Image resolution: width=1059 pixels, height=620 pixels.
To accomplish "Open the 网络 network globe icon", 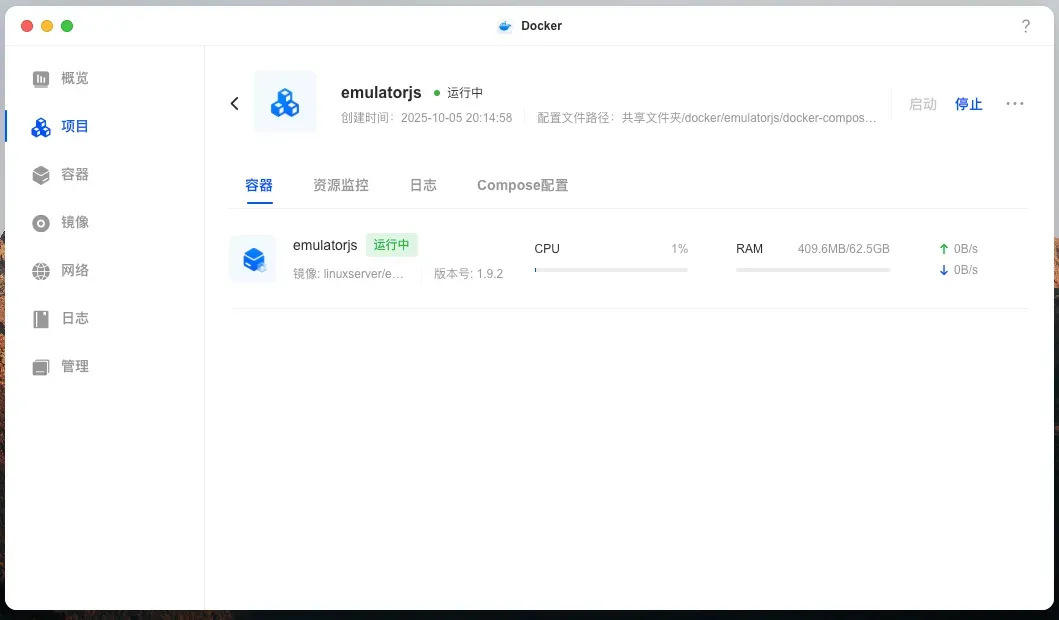I will (x=41, y=271).
